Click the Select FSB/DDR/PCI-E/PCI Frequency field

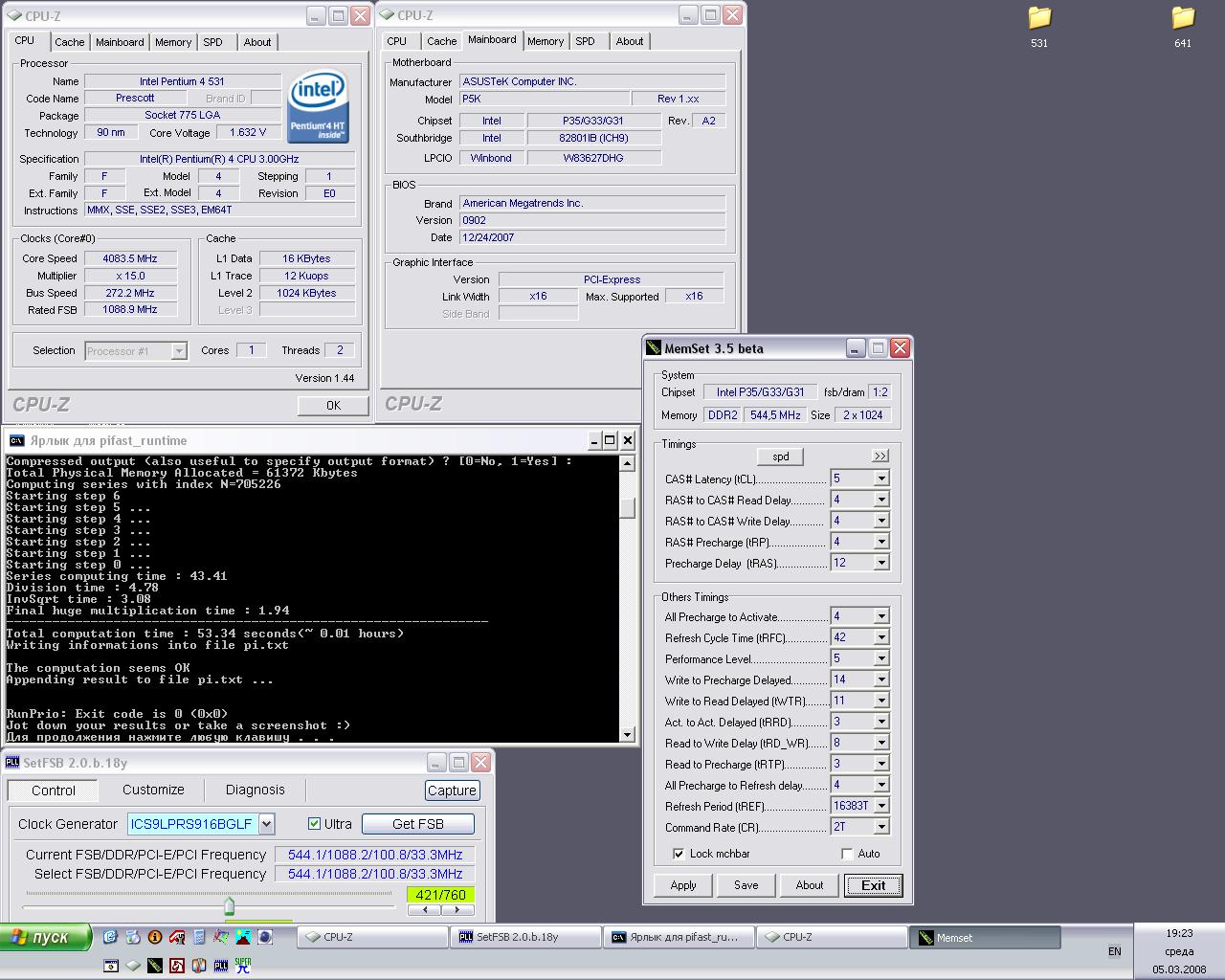click(375, 874)
